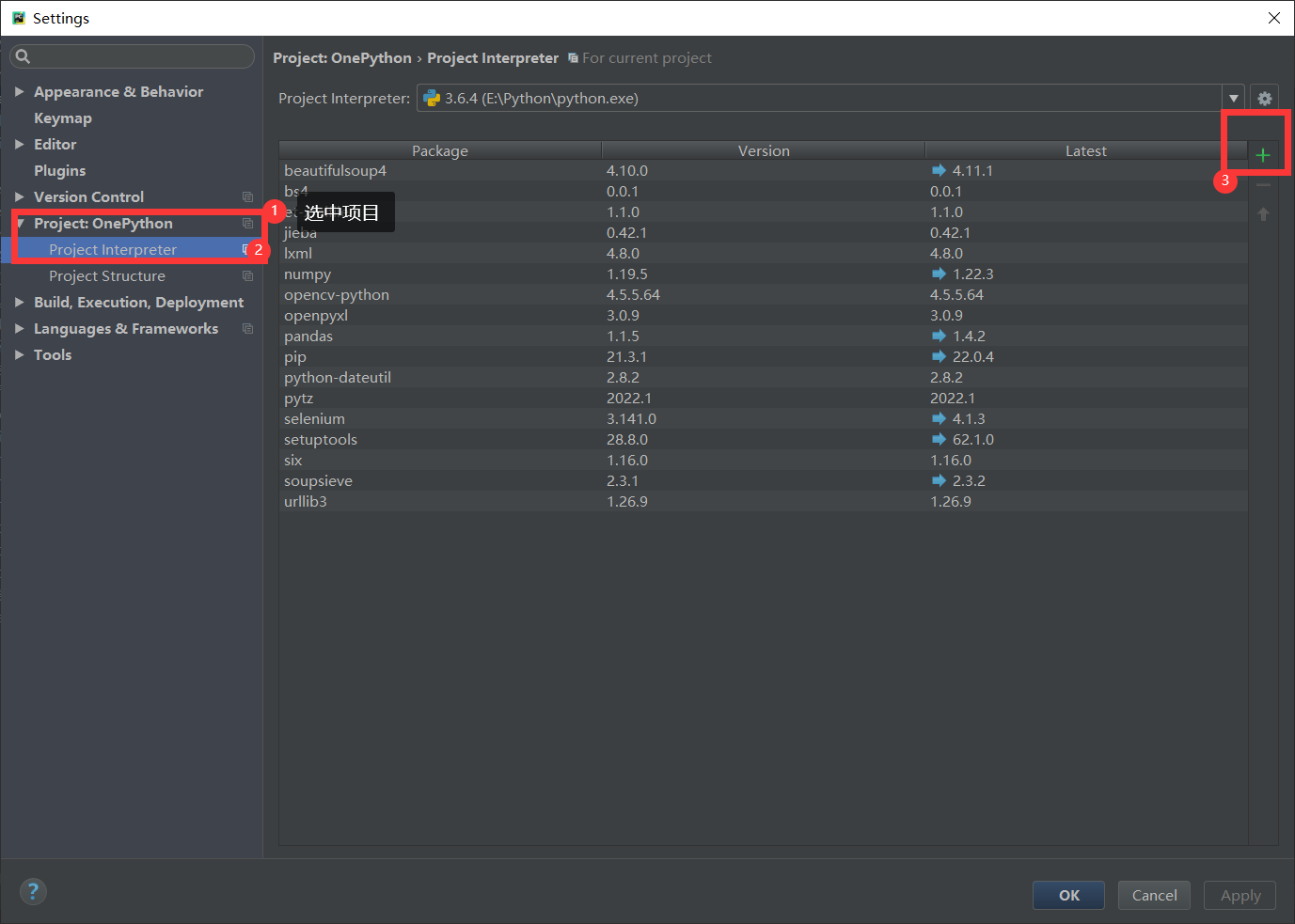Image resolution: width=1295 pixels, height=924 pixels.
Task: Click the green plus install package icon
Action: tap(1263, 155)
